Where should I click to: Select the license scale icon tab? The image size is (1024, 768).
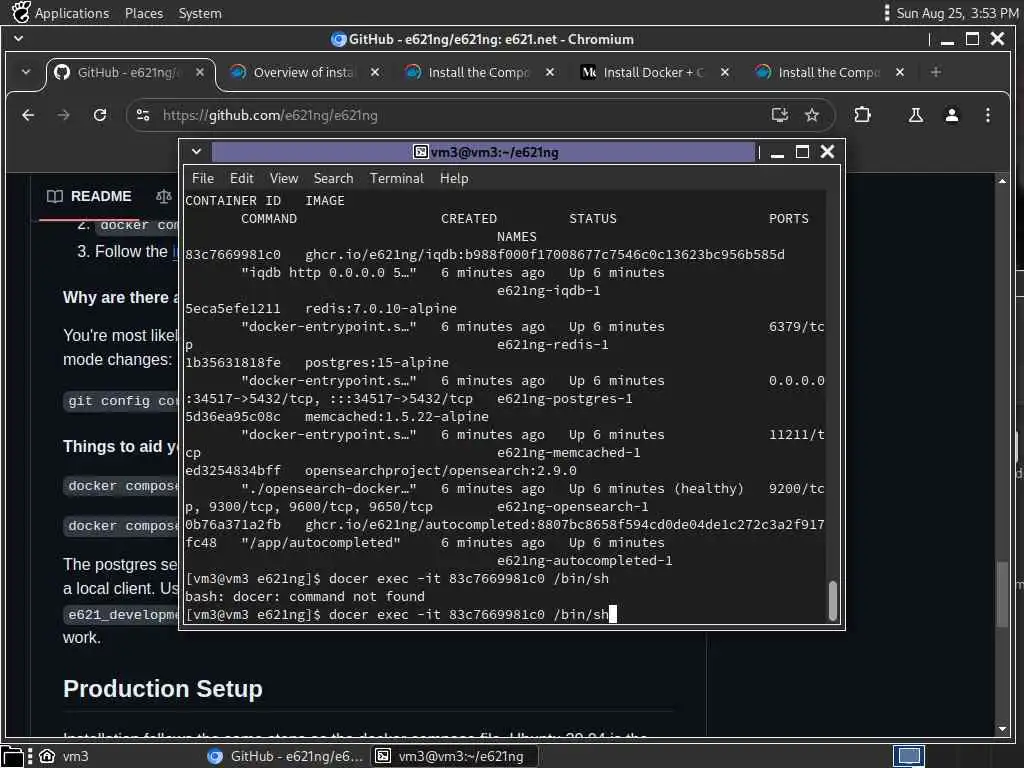click(x=164, y=196)
